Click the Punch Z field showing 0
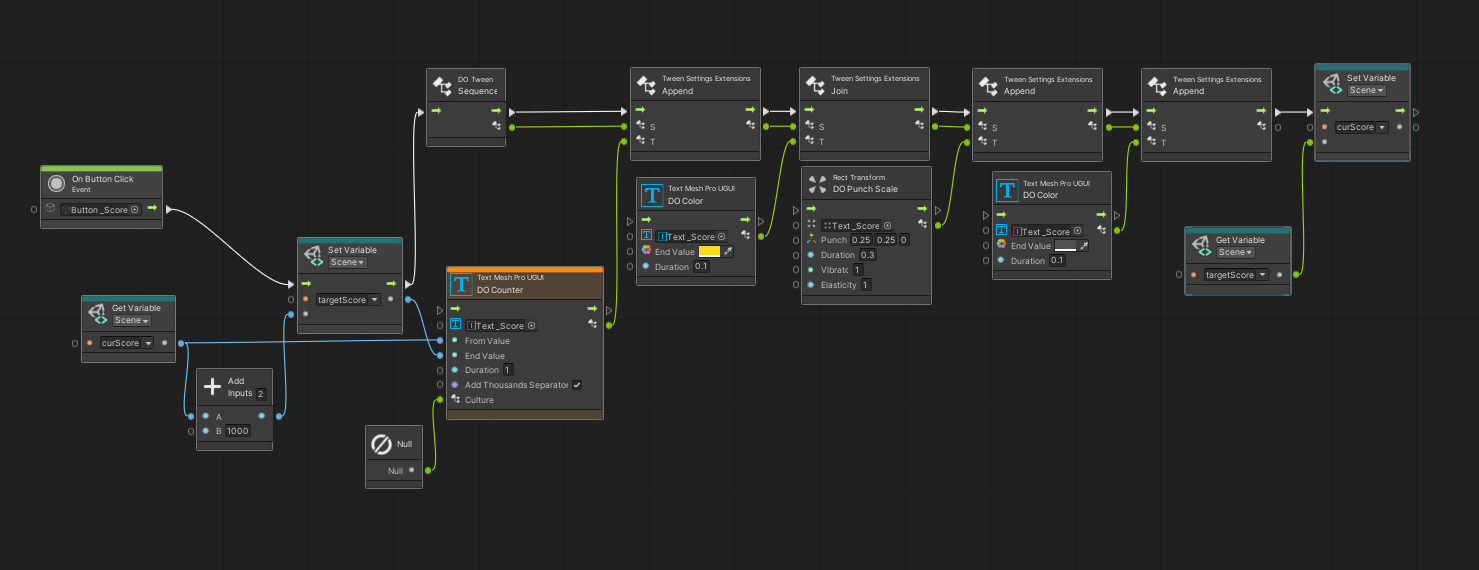 [904, 240]
